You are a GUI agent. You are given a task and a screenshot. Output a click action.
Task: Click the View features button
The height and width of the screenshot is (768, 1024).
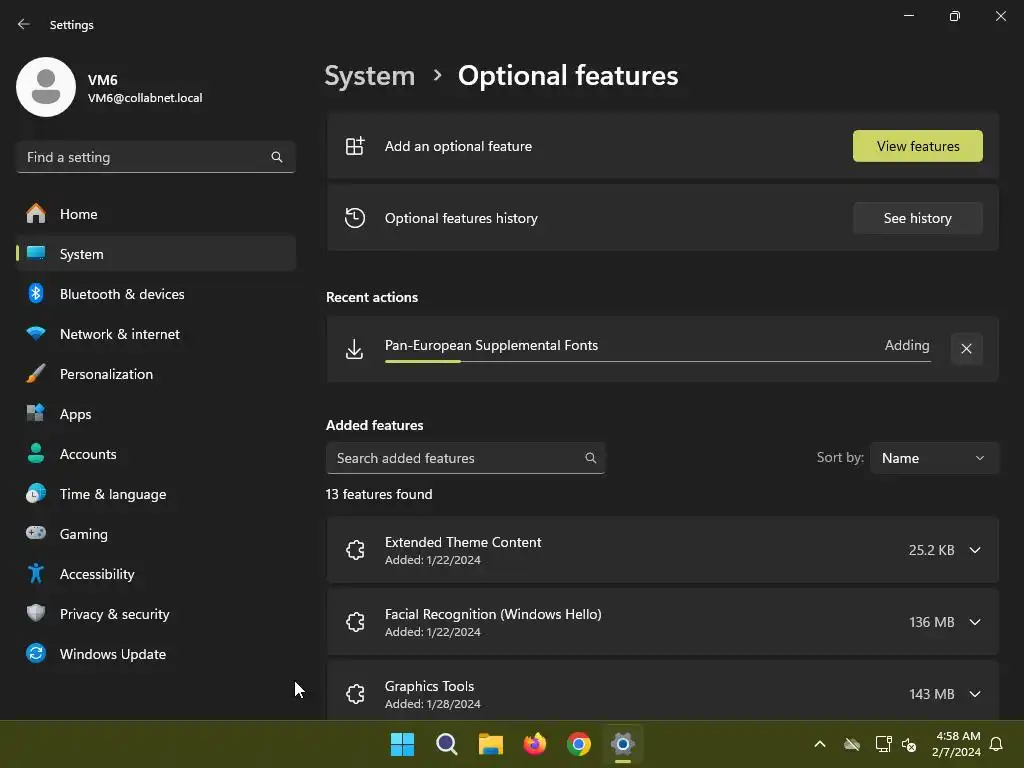(x=918, y=146)
